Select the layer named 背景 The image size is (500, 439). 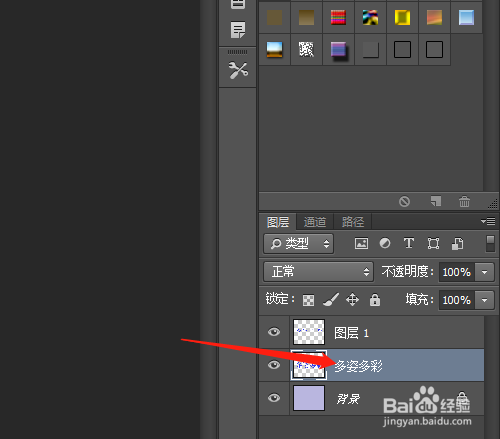pyautogui.click(x=371, y=398)
